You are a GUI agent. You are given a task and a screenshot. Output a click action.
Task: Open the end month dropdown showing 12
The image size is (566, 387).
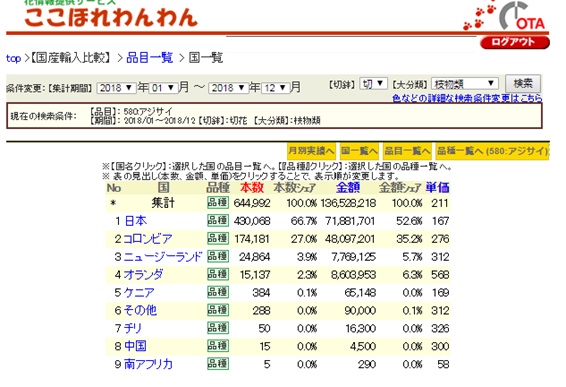coord(275,88)
